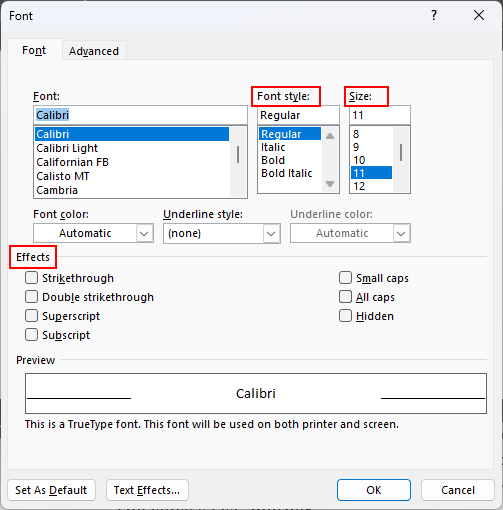Enable the Strikethrough checkbox
Screen dimensions: 503x510
point(31,278)
